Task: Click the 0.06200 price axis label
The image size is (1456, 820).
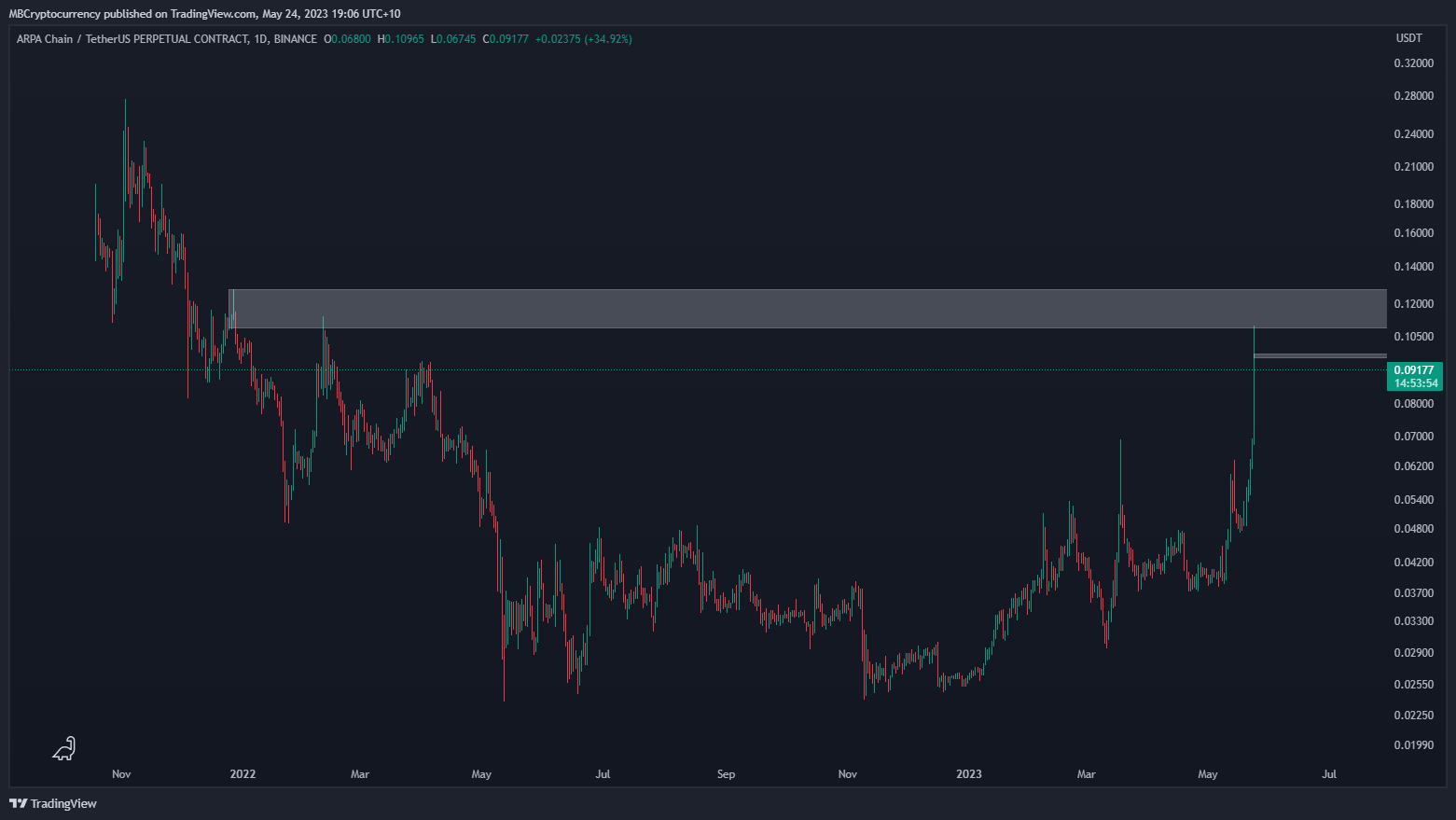Action: point(1414,466)
